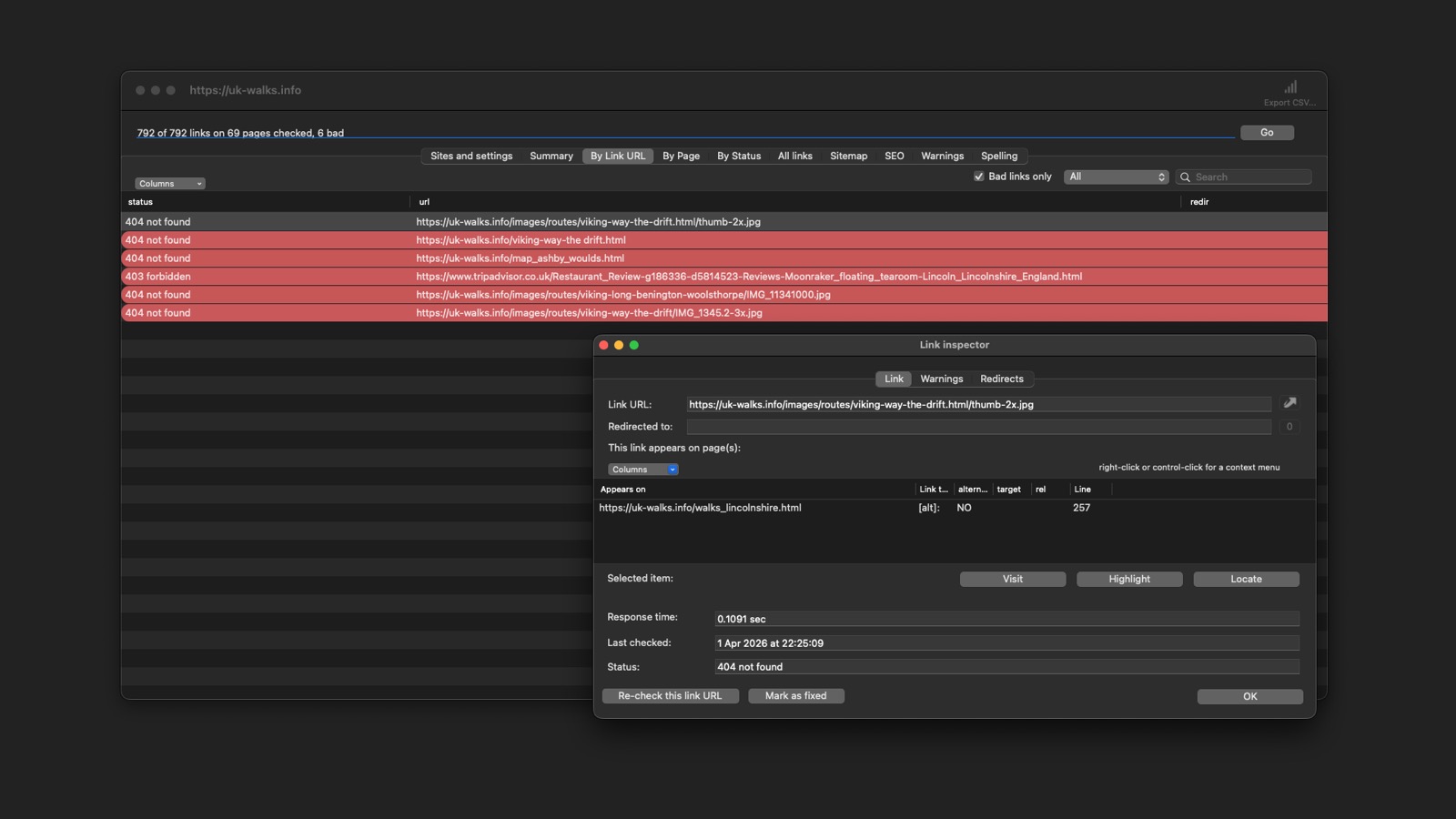Select IMG_1345.2-3x.jpg link row
This screenshot has height=819, width=1456.
[724, 313]
